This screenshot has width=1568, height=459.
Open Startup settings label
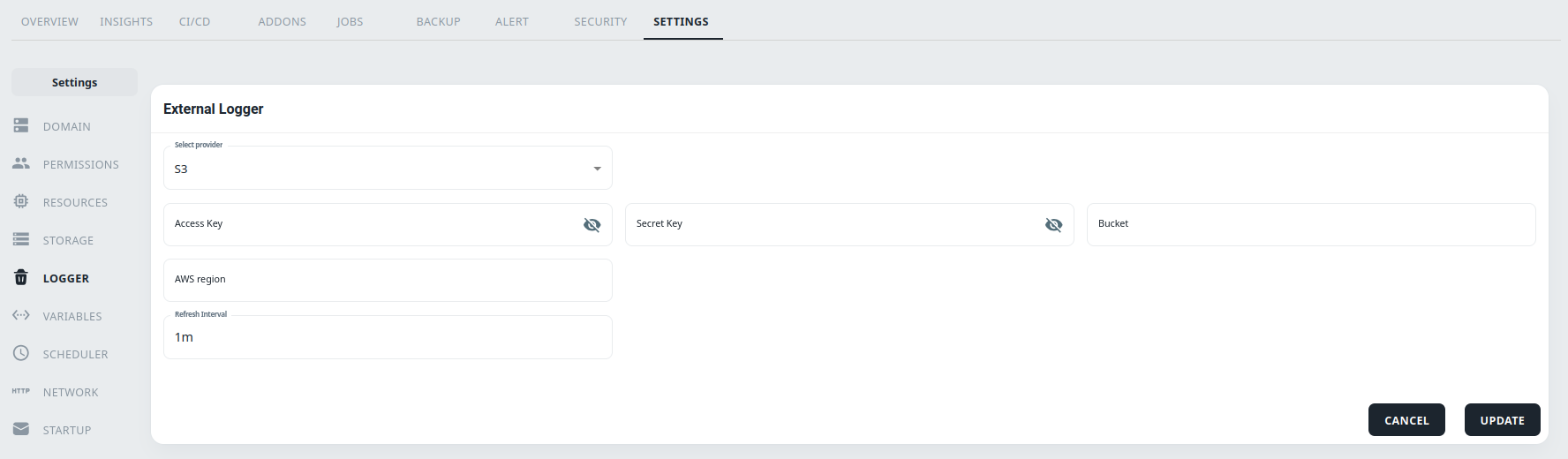click(67, 431)
